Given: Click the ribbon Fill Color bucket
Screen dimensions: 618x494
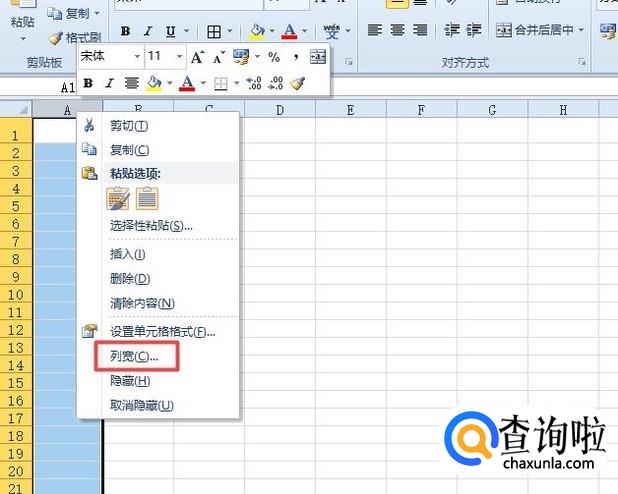Looking at the screenshot, I should pos(257,31).
